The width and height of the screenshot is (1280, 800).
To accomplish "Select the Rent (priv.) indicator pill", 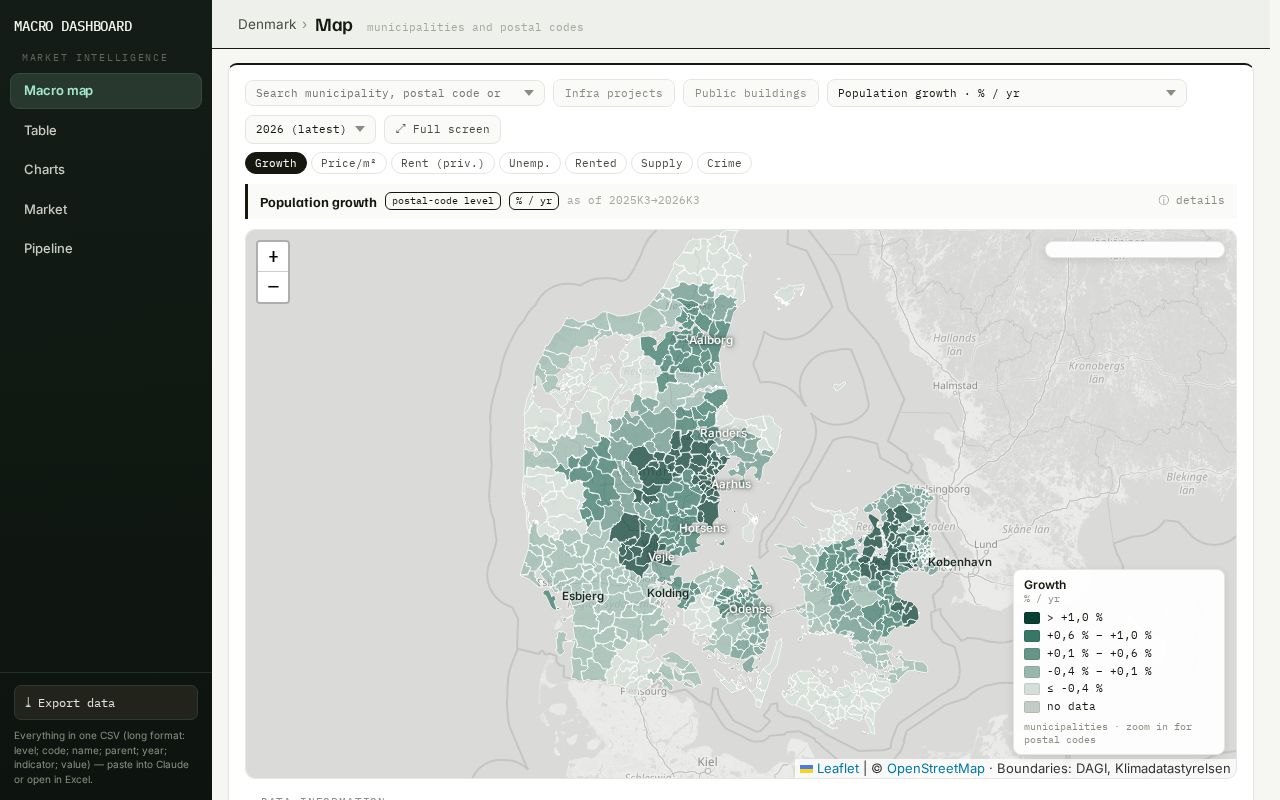I will point(442,163).
